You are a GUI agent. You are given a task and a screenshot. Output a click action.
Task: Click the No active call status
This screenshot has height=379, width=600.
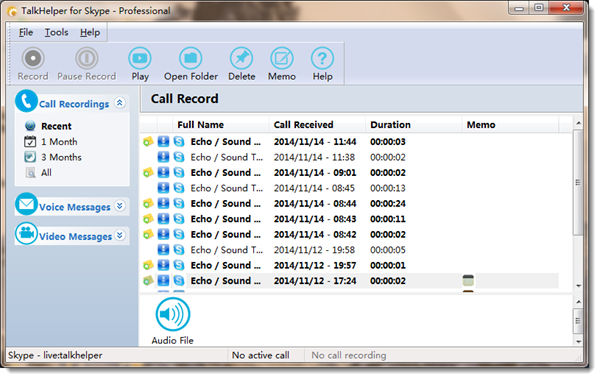pos(261,355)
